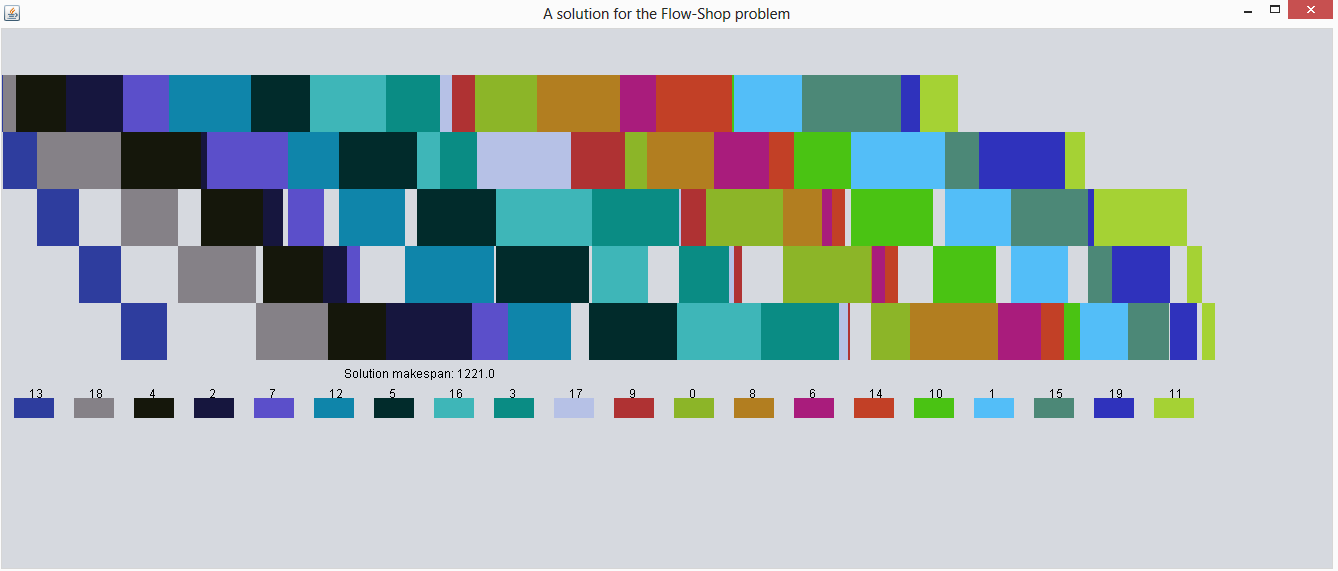The width and height of the screenshot is (1338, 571).
Task: Click the dark teal job 5 bar in the fourth row
Action: click(x=542, y=274)
